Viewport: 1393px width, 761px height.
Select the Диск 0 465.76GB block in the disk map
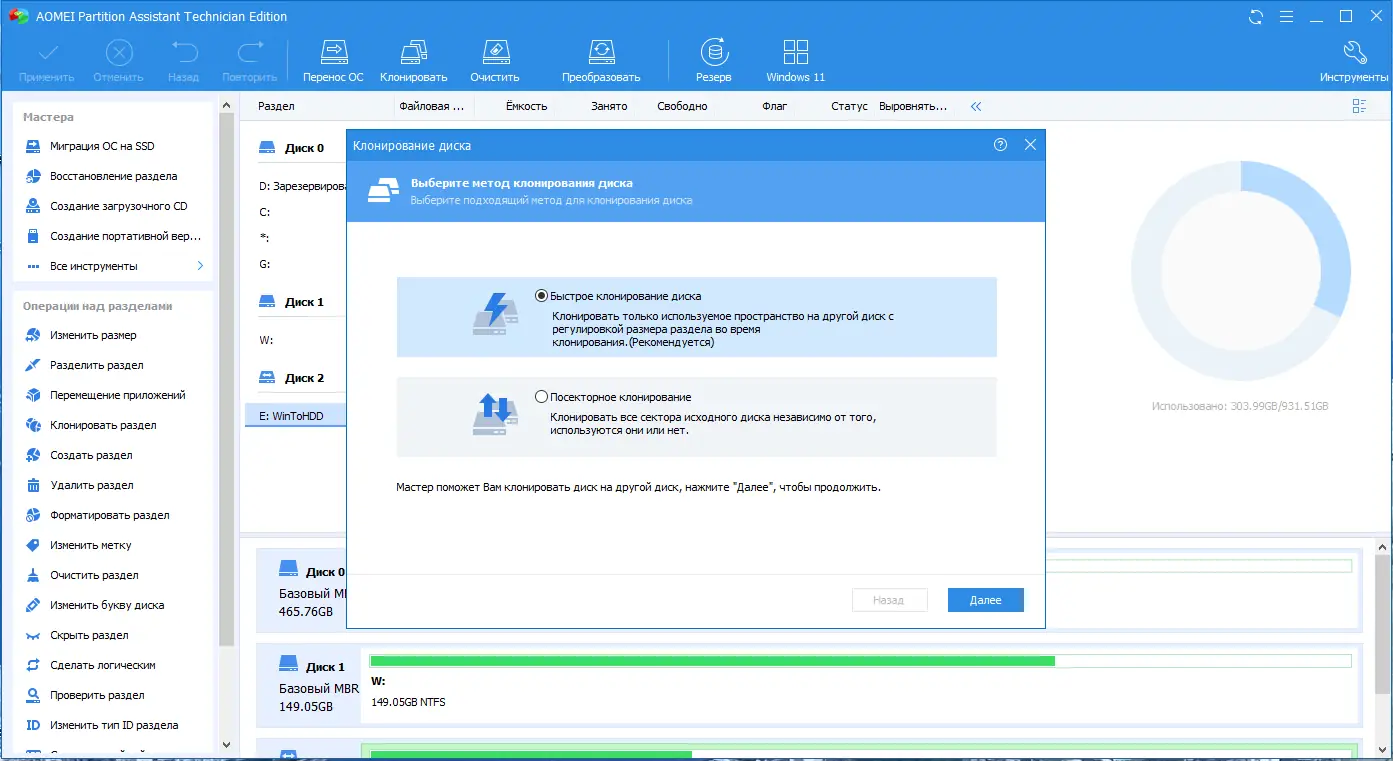(302, 590)
